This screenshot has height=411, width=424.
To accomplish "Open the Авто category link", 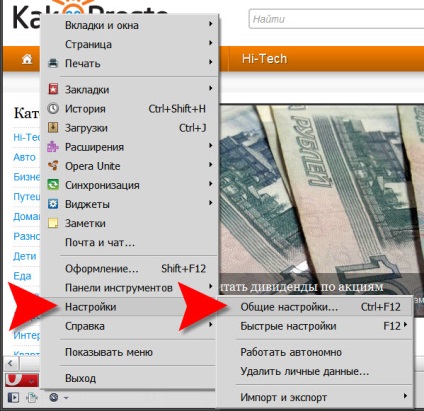I will point(24,157).
